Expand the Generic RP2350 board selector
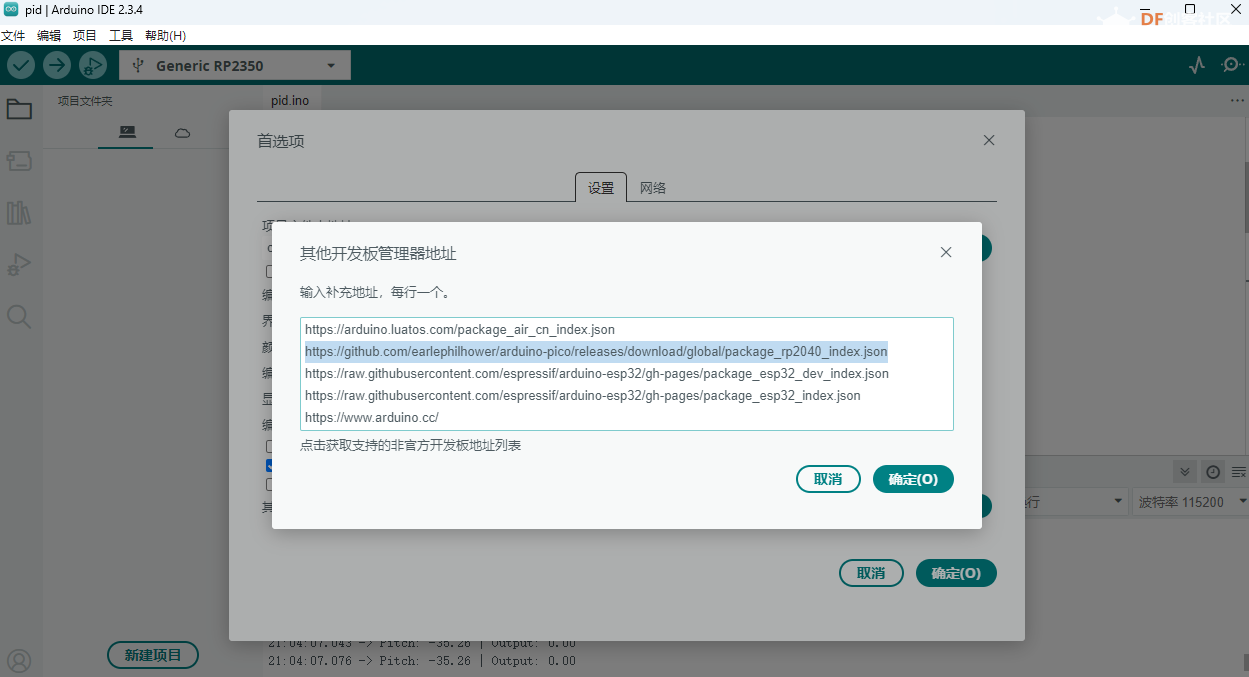 coord(235,66)
